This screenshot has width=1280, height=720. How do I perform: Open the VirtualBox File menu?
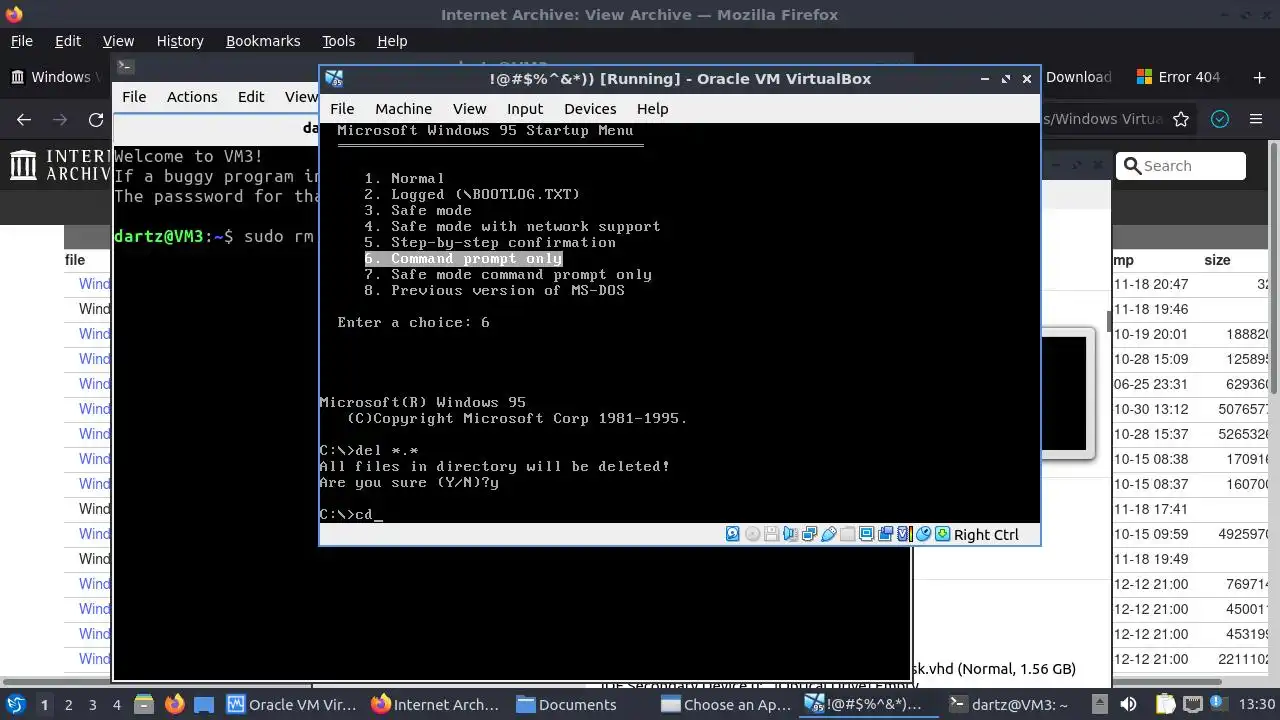point(342,109)
